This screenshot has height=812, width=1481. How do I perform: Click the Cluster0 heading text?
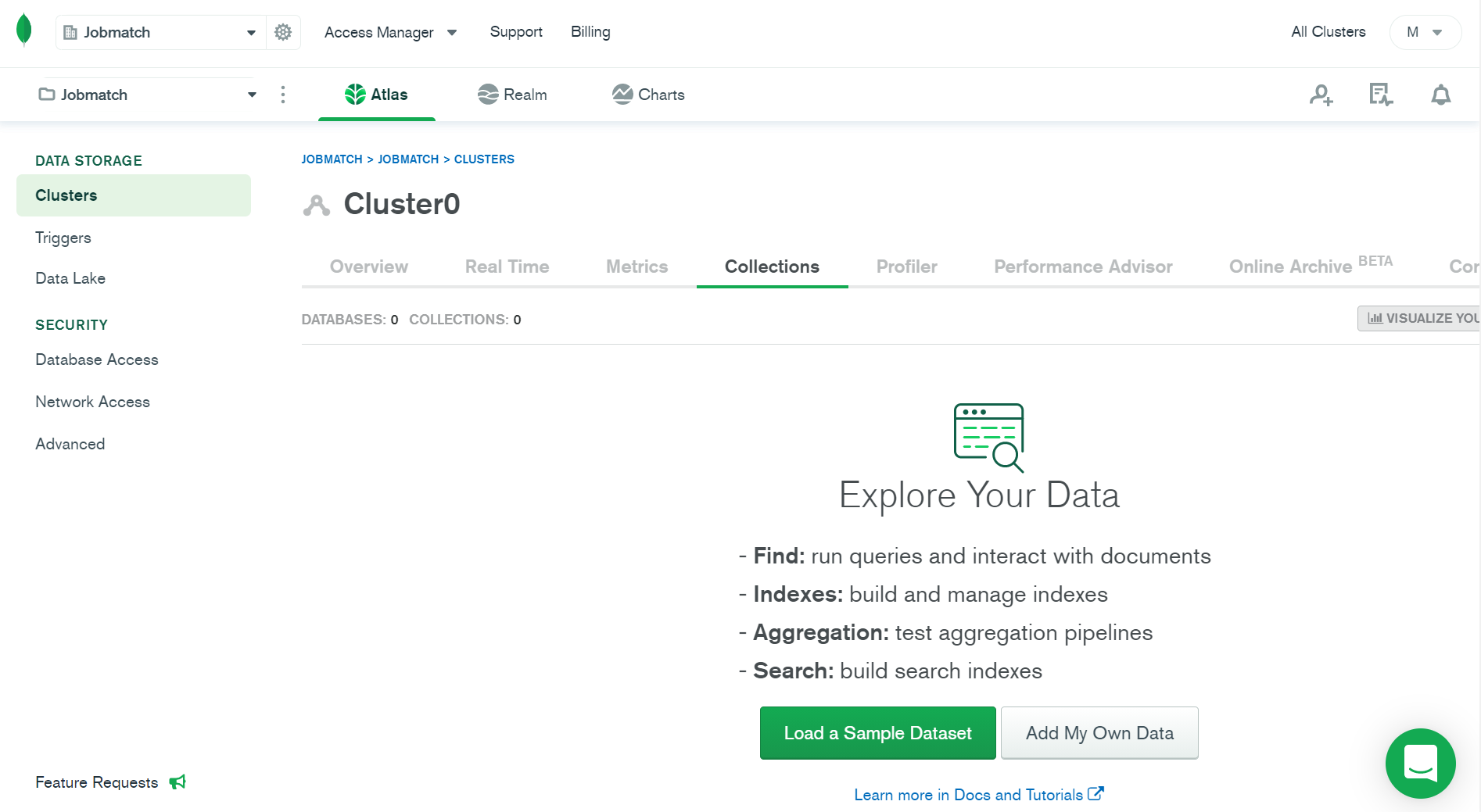point(402,204)
